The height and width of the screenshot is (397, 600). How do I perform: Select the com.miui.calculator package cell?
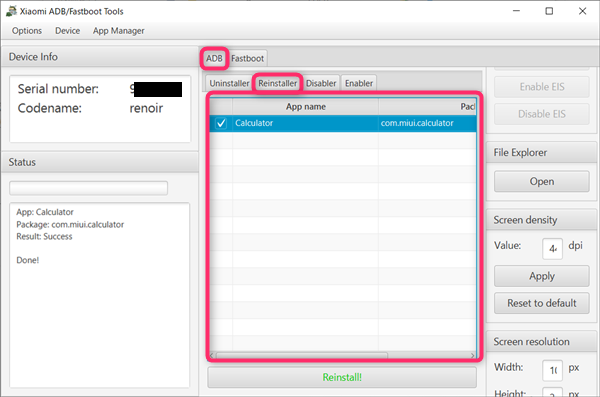point(427,123)
